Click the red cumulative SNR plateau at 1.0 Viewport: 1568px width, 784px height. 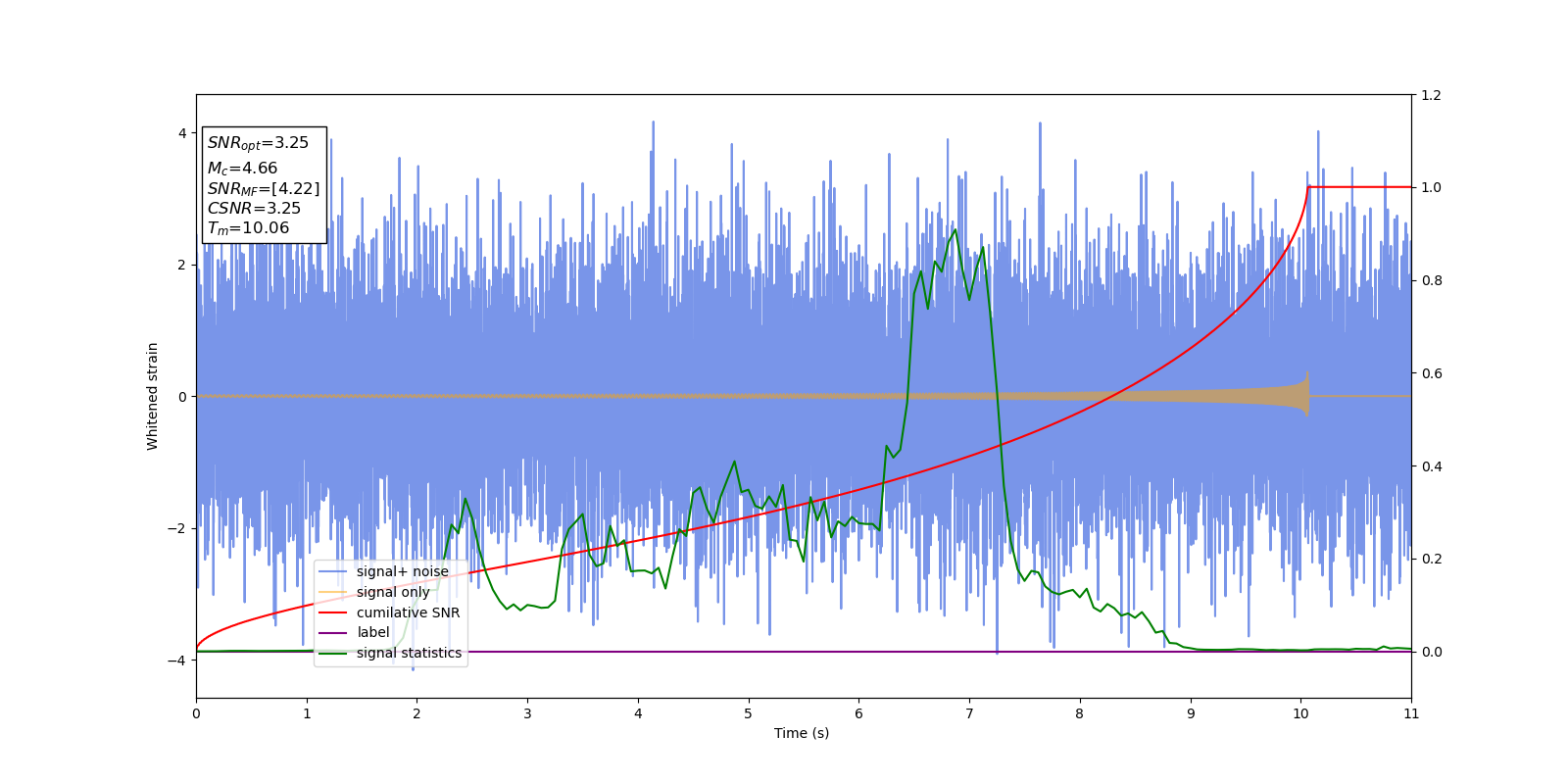(x=1360, y=187)
